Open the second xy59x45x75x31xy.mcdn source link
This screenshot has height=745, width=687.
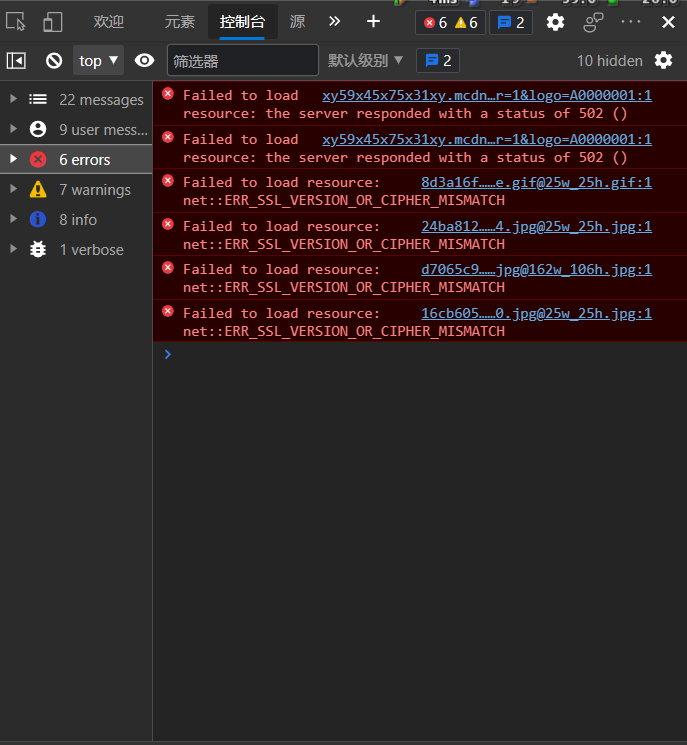pyautogui.click(x=487, y=139)
